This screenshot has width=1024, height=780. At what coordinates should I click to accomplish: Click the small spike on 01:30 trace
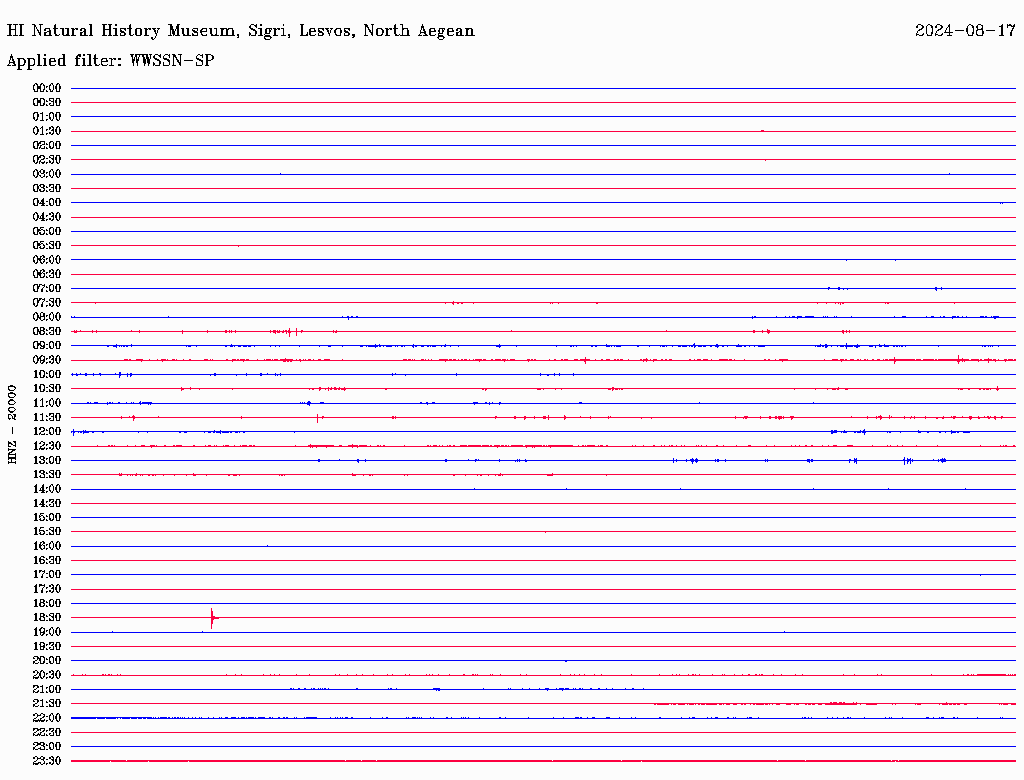(762, 131)
